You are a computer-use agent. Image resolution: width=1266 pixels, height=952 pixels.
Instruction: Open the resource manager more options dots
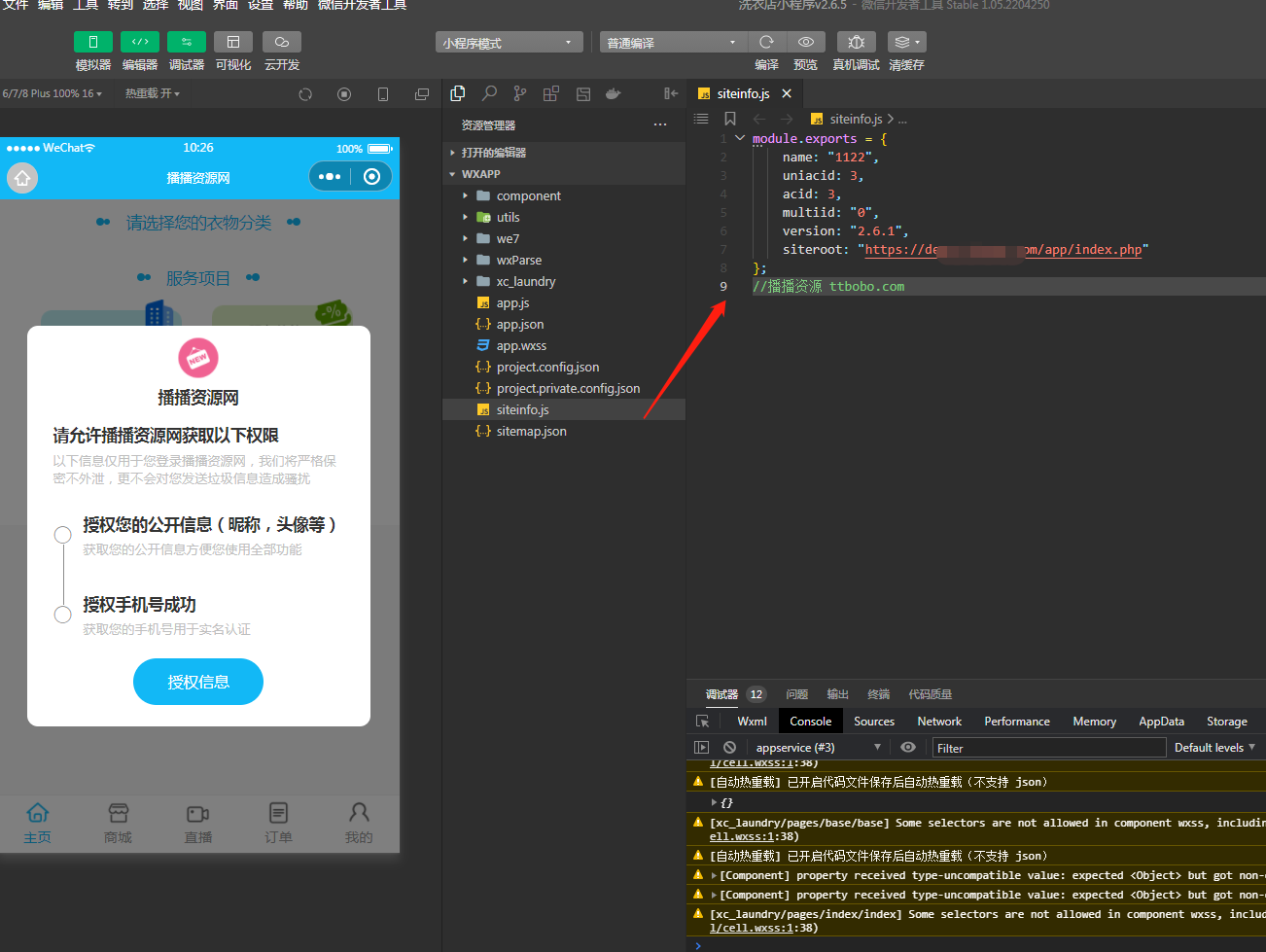(x=660, y=124)
